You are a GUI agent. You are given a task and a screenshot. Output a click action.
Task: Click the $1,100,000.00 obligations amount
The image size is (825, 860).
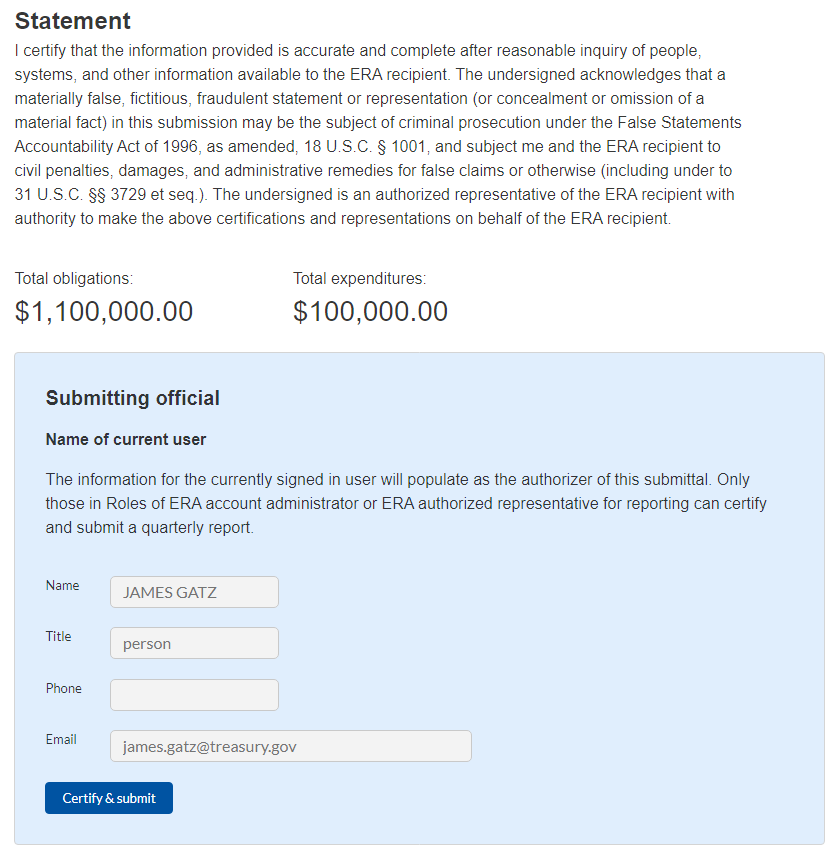(104, 311)
